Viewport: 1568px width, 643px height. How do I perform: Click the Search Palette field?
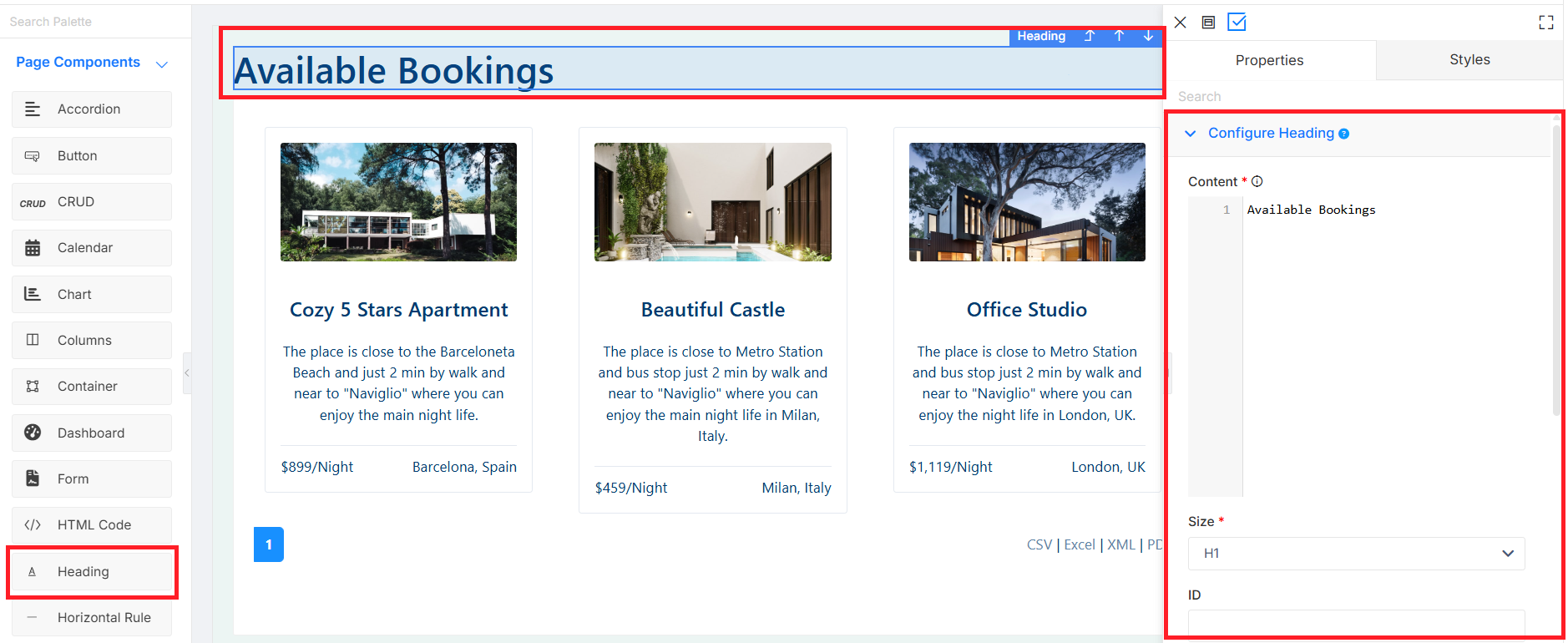(x=96, y=22)
